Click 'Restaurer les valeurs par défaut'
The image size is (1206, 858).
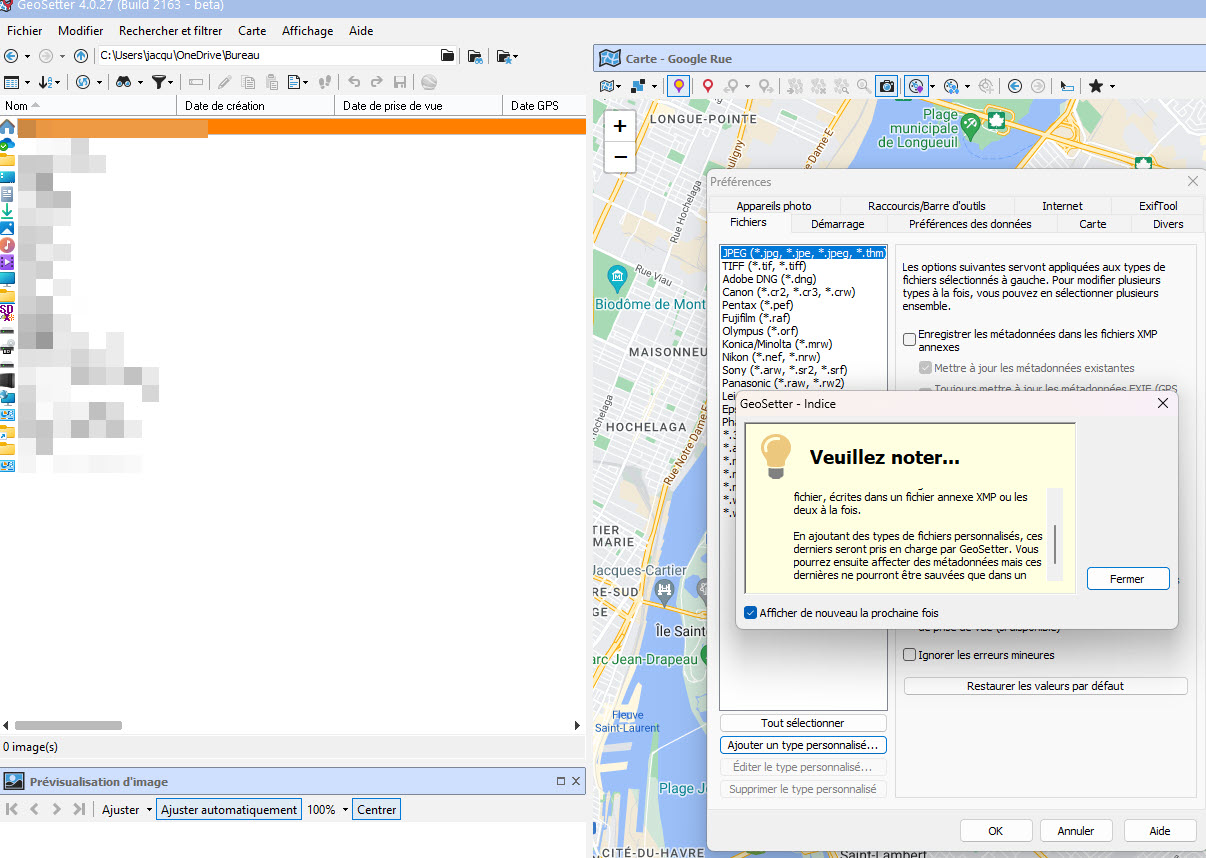1045,686
